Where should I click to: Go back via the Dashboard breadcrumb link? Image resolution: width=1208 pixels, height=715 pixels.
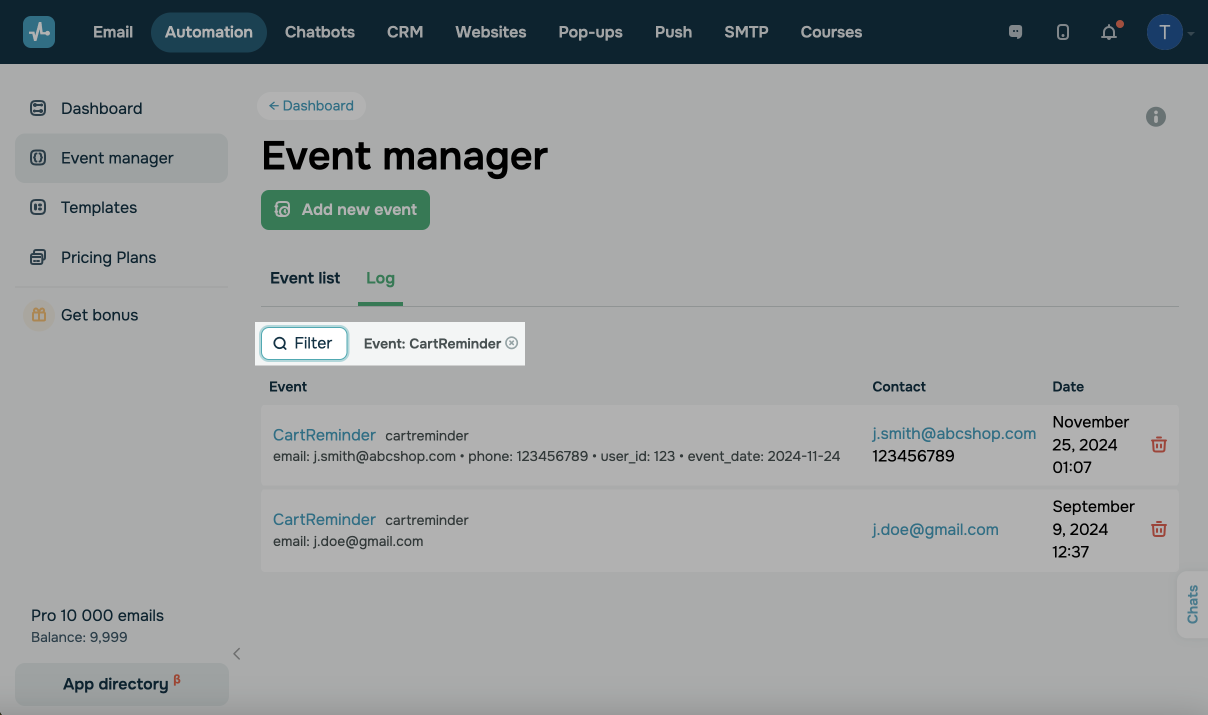tap(311, 106)
